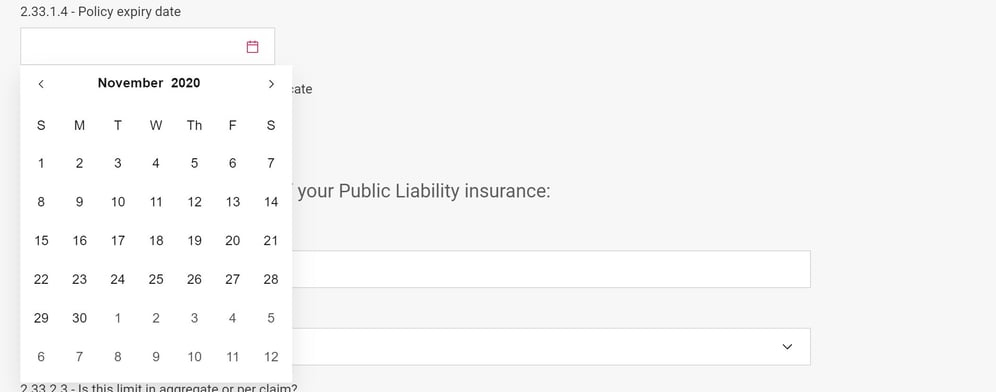Open the dropdown with the down chevron
This screenshot has width=996, height=392.
(787, 347)
